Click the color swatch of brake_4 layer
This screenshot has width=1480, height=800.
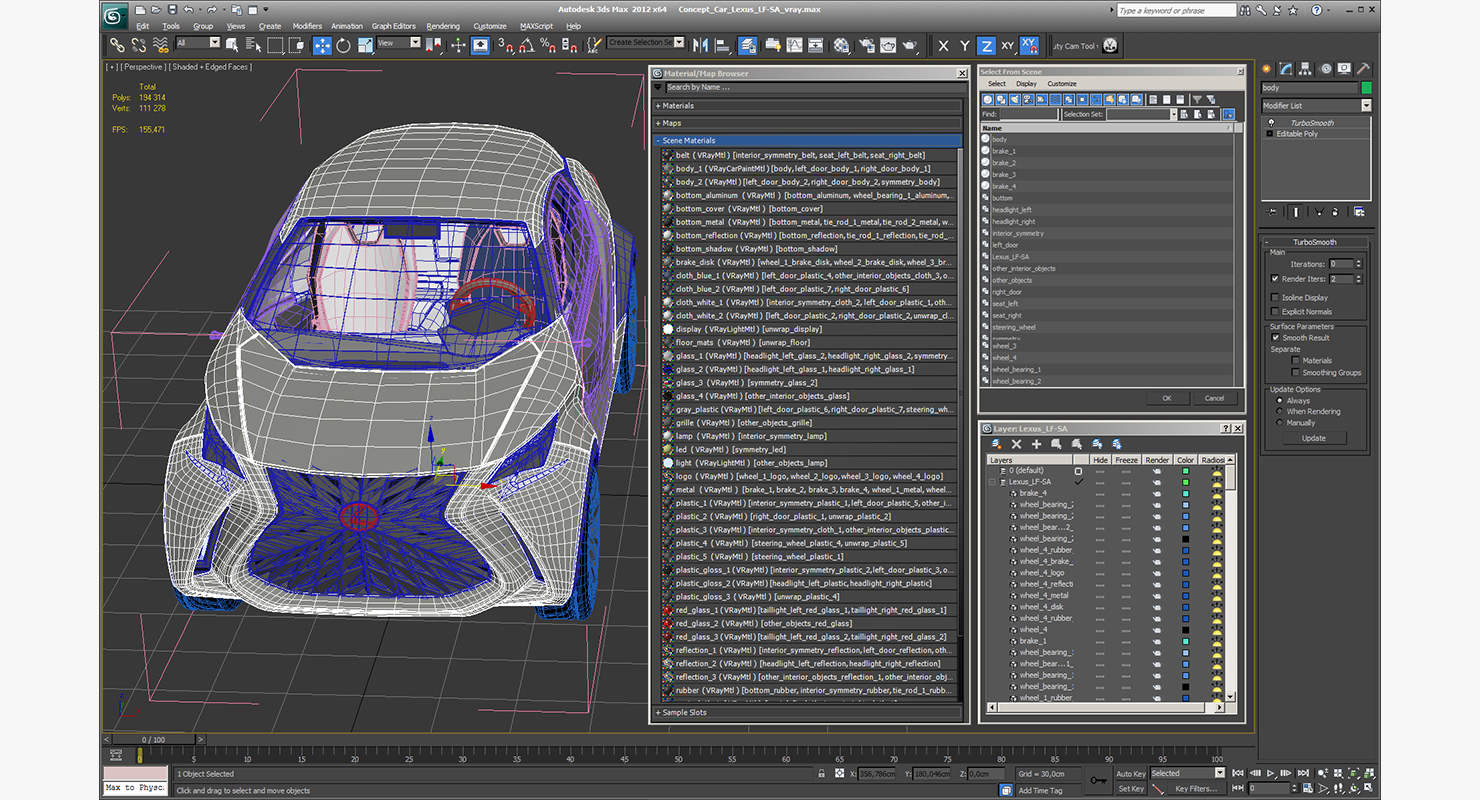[1185, 493]
